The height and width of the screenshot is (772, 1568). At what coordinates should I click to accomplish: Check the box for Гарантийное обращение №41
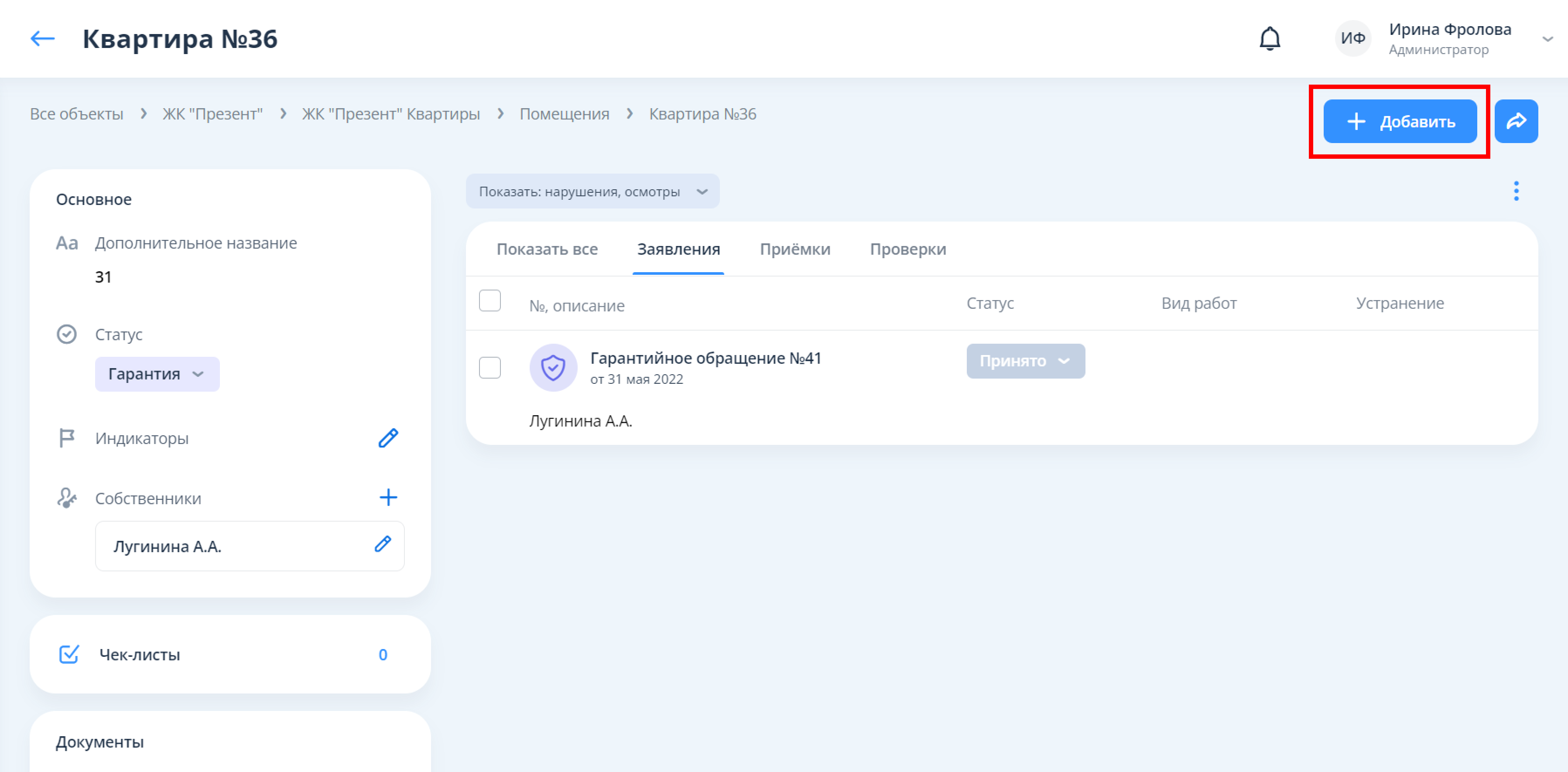tap(490, 367)
